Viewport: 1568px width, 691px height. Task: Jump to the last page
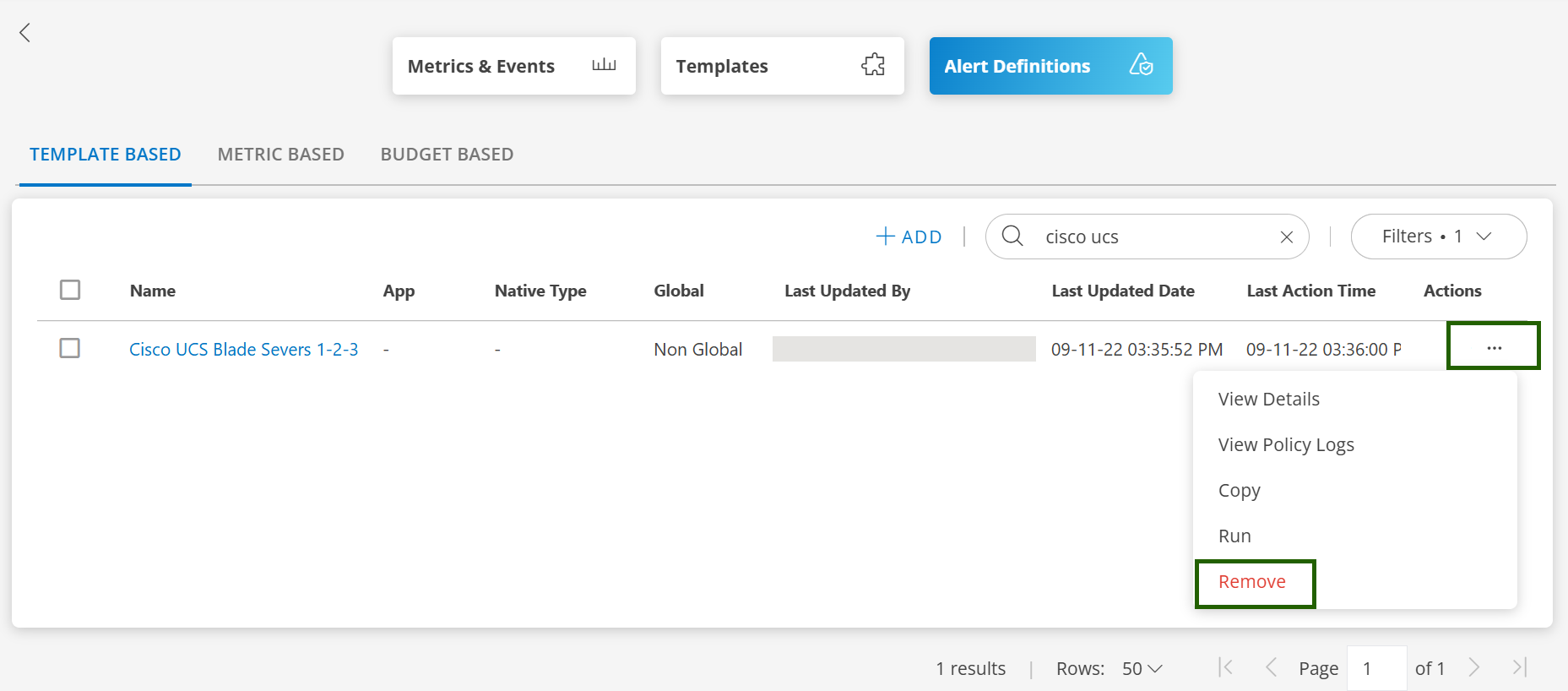pos(1519,668)
